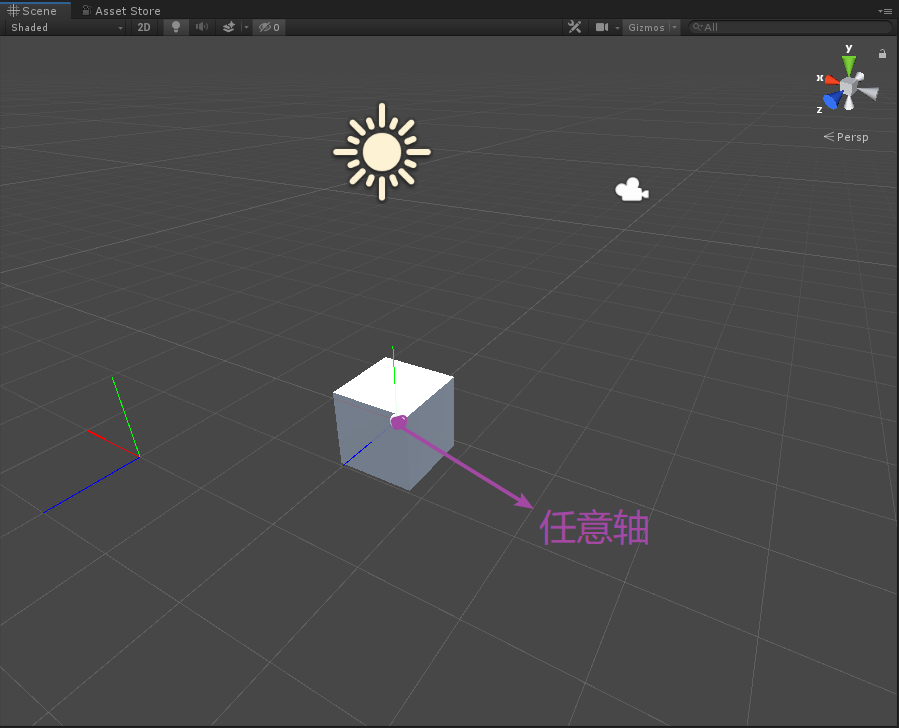Image resolution: width=899 pixels, height=728 pixels.
Task: Switch Persp projection mode label
Action: click(x=846, y=137)
